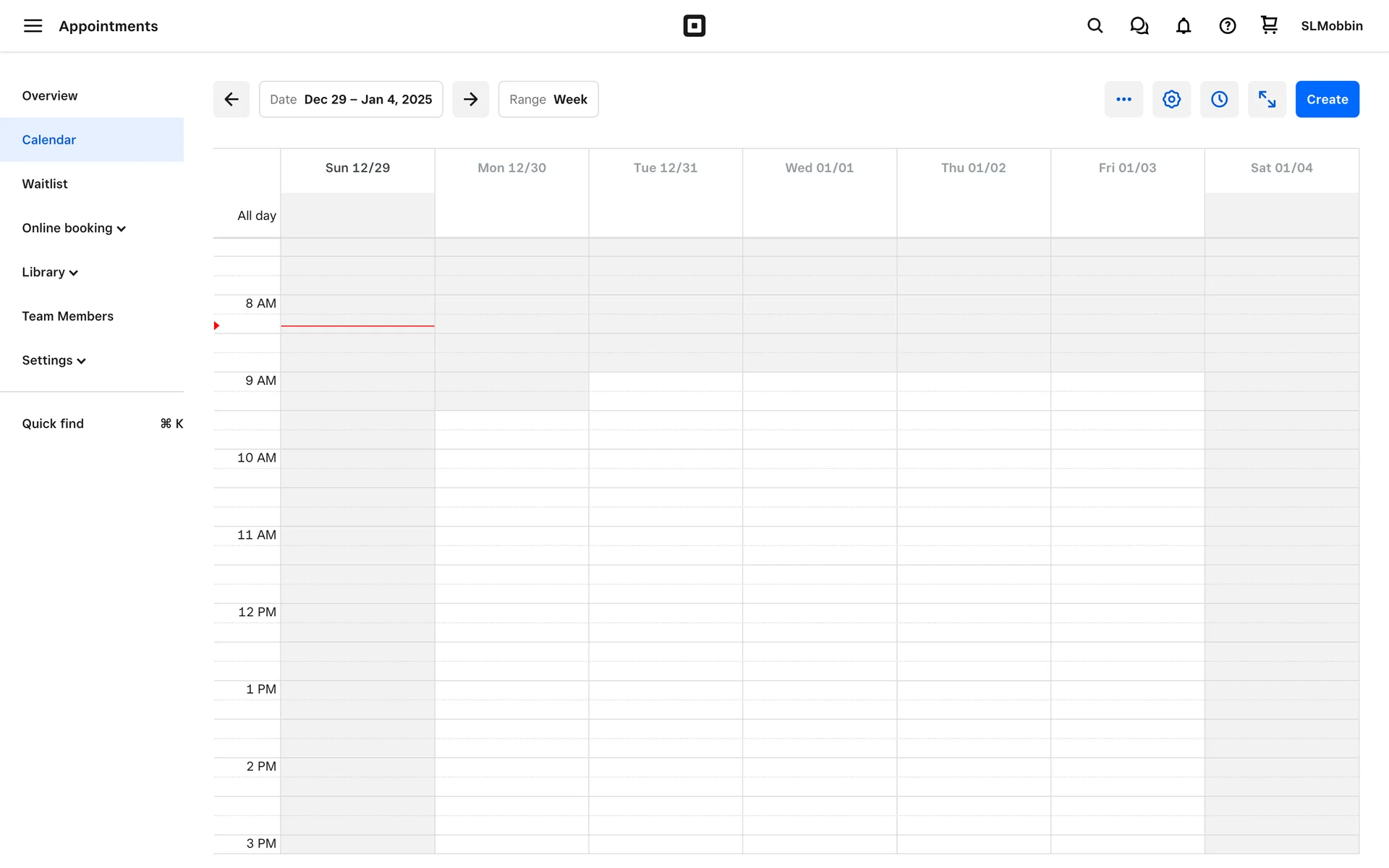This screenshot has height=868, width=1389.
Task: Open the Range Week selector
Action: point(548,99)
